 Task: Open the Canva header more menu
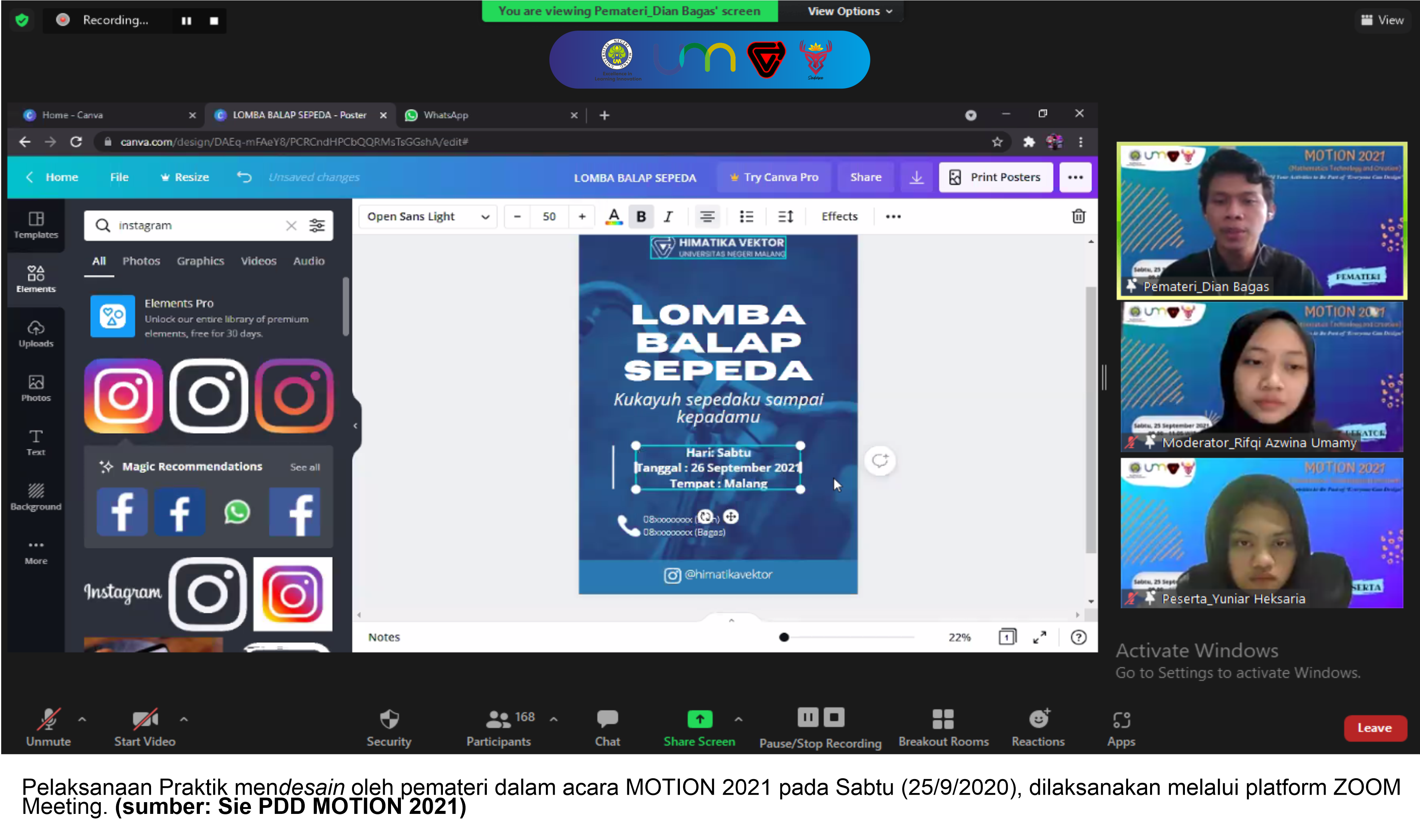point(1075,177)
